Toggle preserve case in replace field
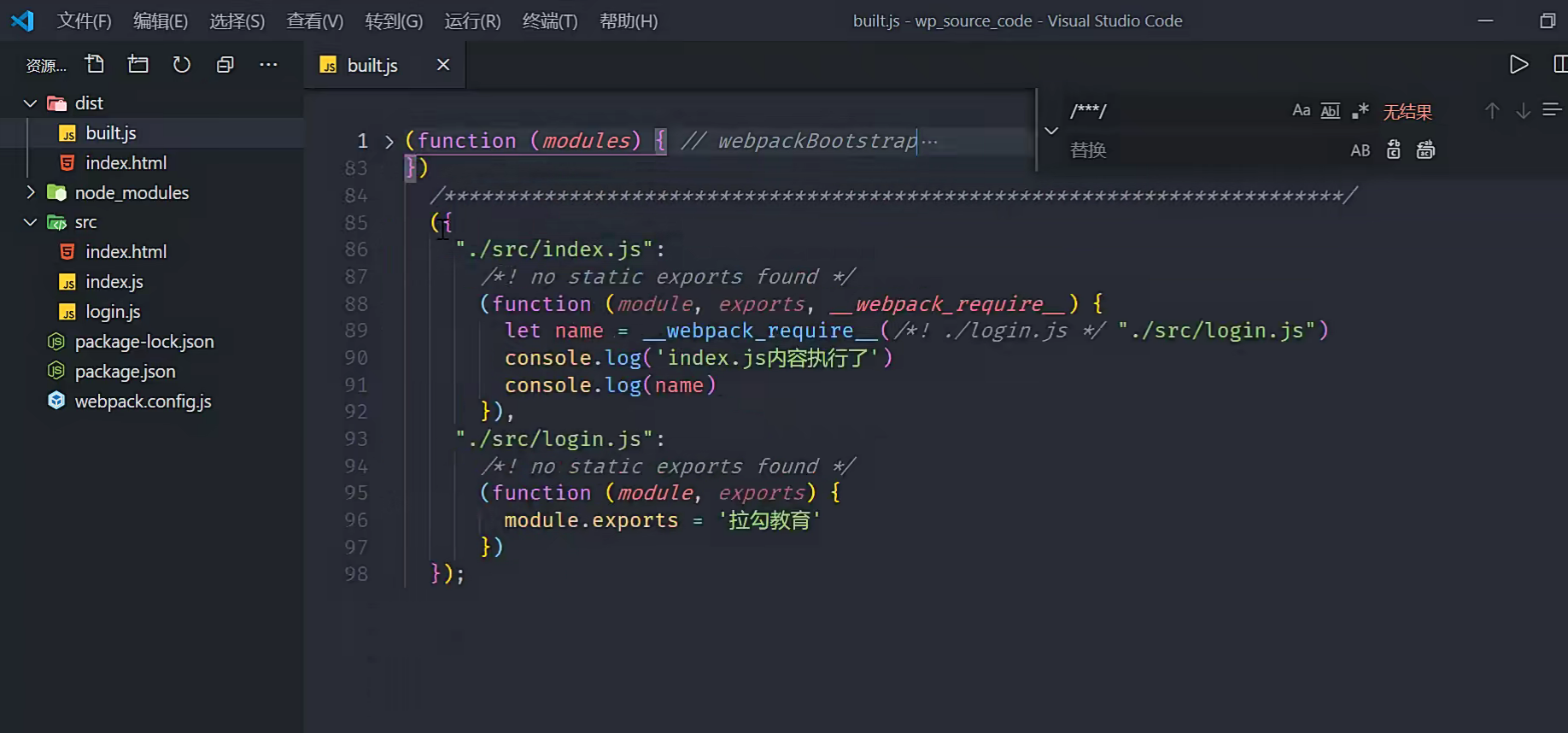Screen dimensions: 1568x733 click(1360, 150)
